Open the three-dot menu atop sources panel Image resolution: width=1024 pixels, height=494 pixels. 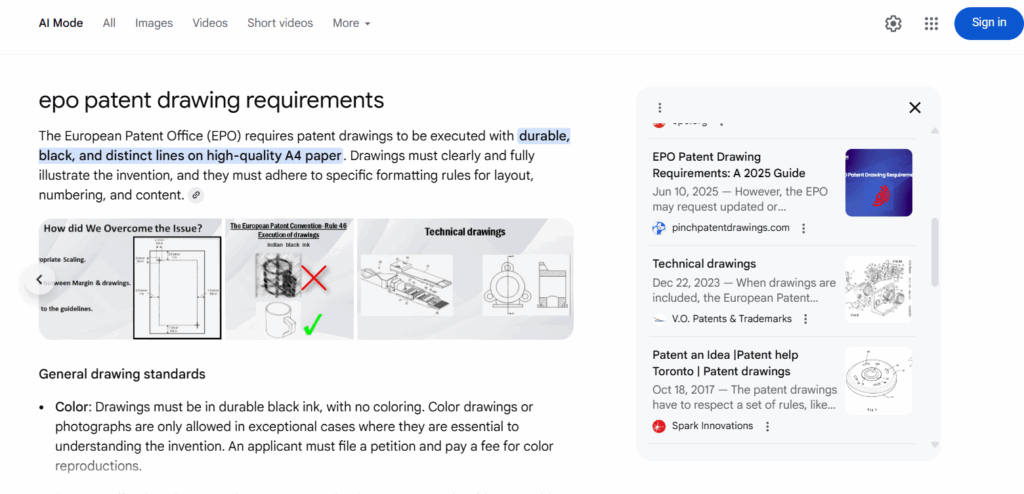point(660,107)
